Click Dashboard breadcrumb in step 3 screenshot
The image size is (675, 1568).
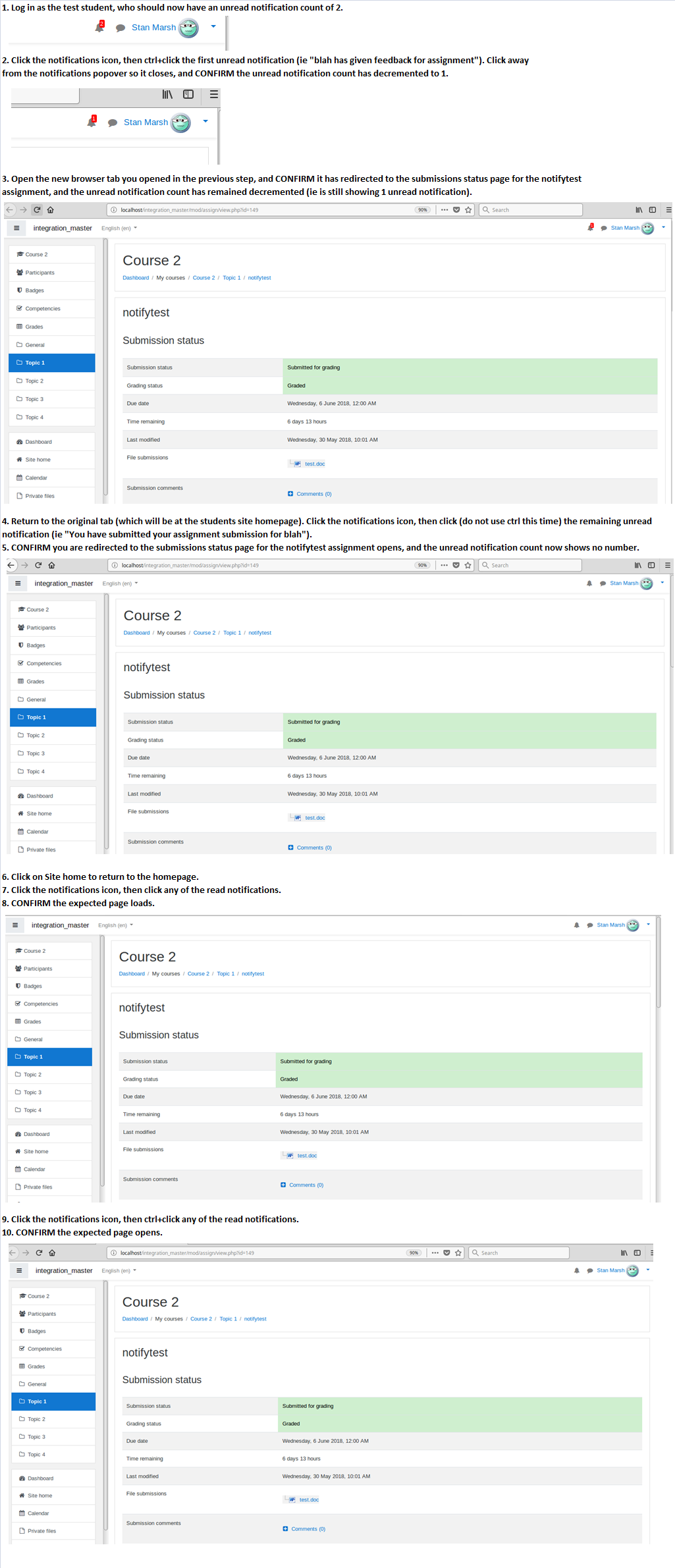(136, 278)
